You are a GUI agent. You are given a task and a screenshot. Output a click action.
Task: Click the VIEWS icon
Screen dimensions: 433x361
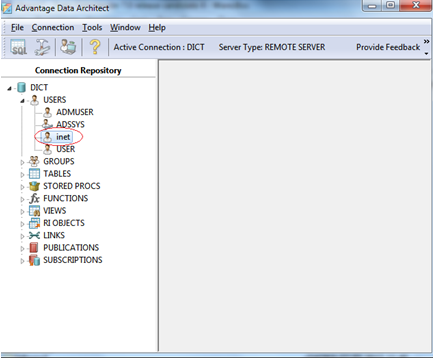pyautogui.click(x=34, y=211)
